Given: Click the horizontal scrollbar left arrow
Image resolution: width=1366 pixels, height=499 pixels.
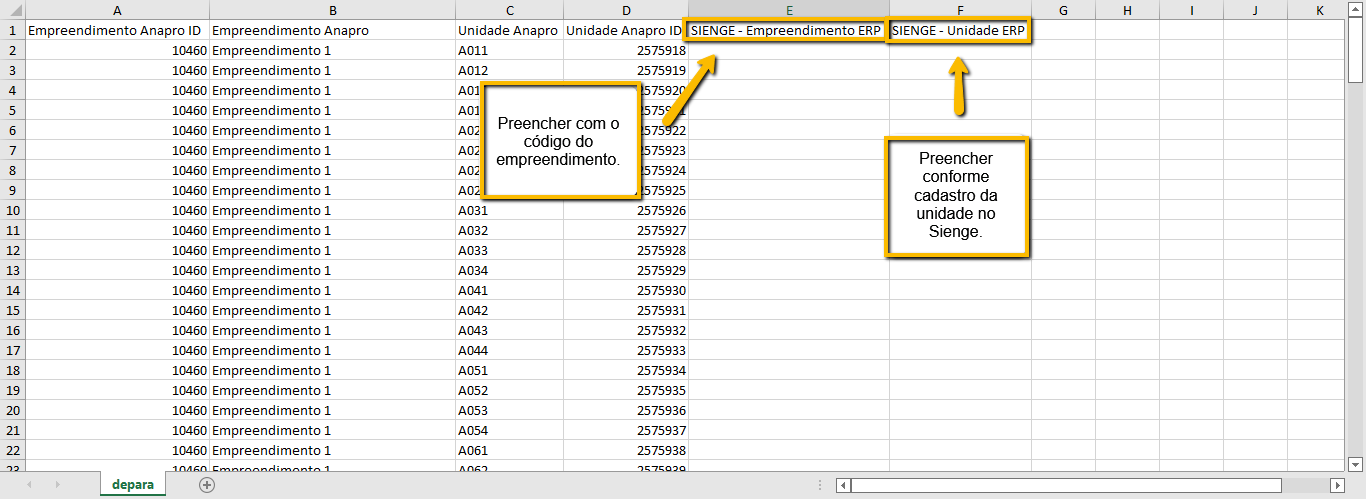Looking at the screenshot, I should pos(844,486).
